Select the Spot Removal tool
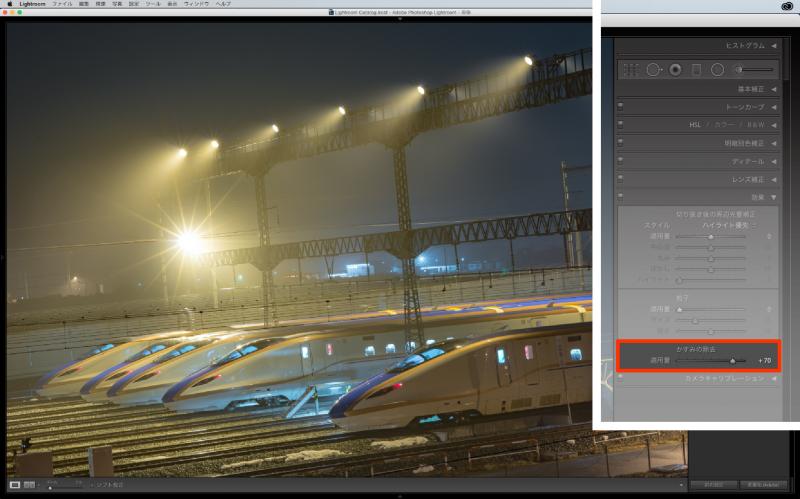 tap(654, 70)
